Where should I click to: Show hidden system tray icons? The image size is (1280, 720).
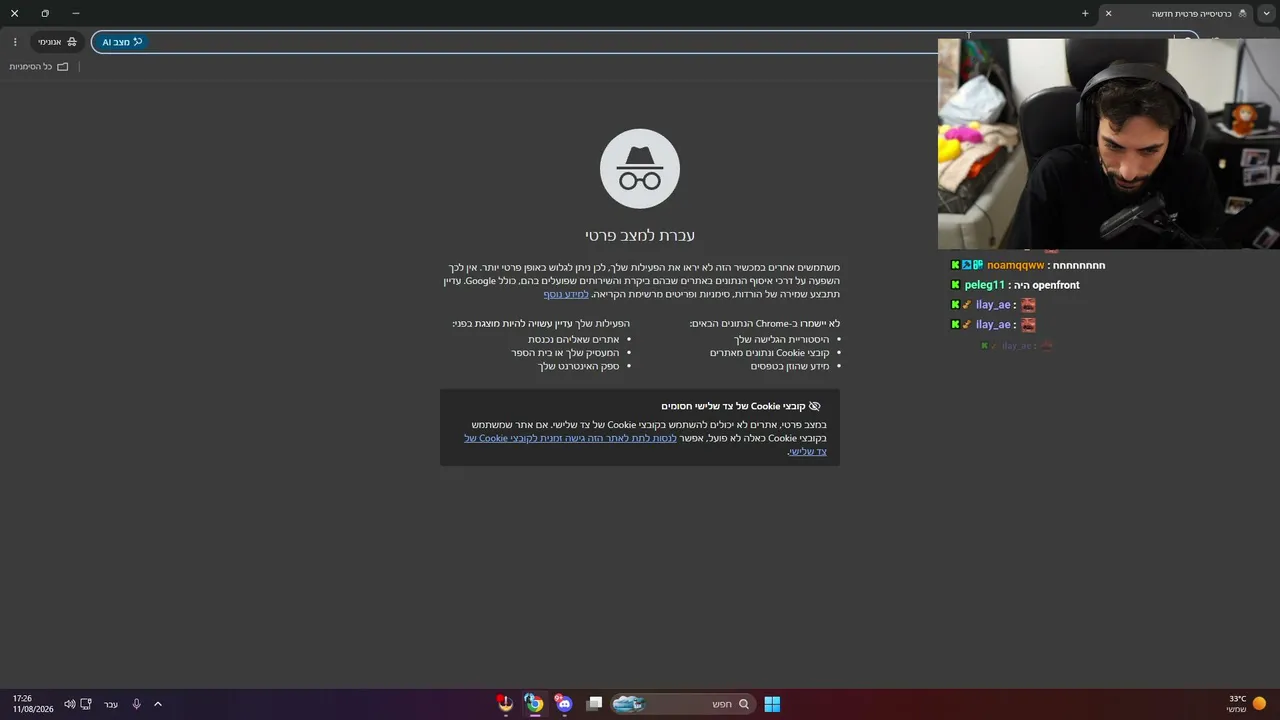(x=158, y=704)
